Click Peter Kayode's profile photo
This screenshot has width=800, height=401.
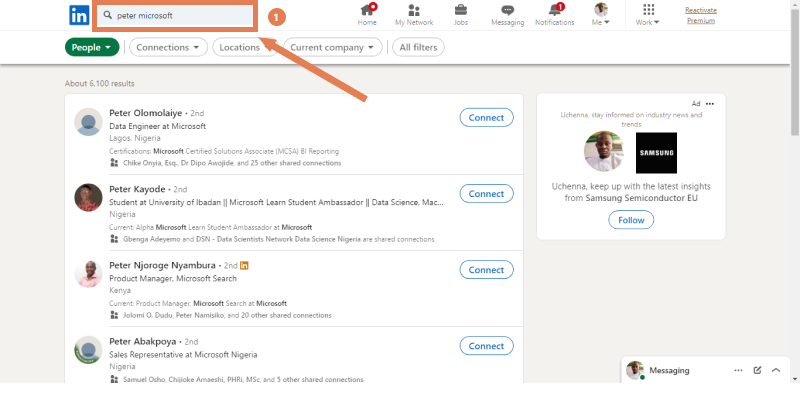coord(88,197)
